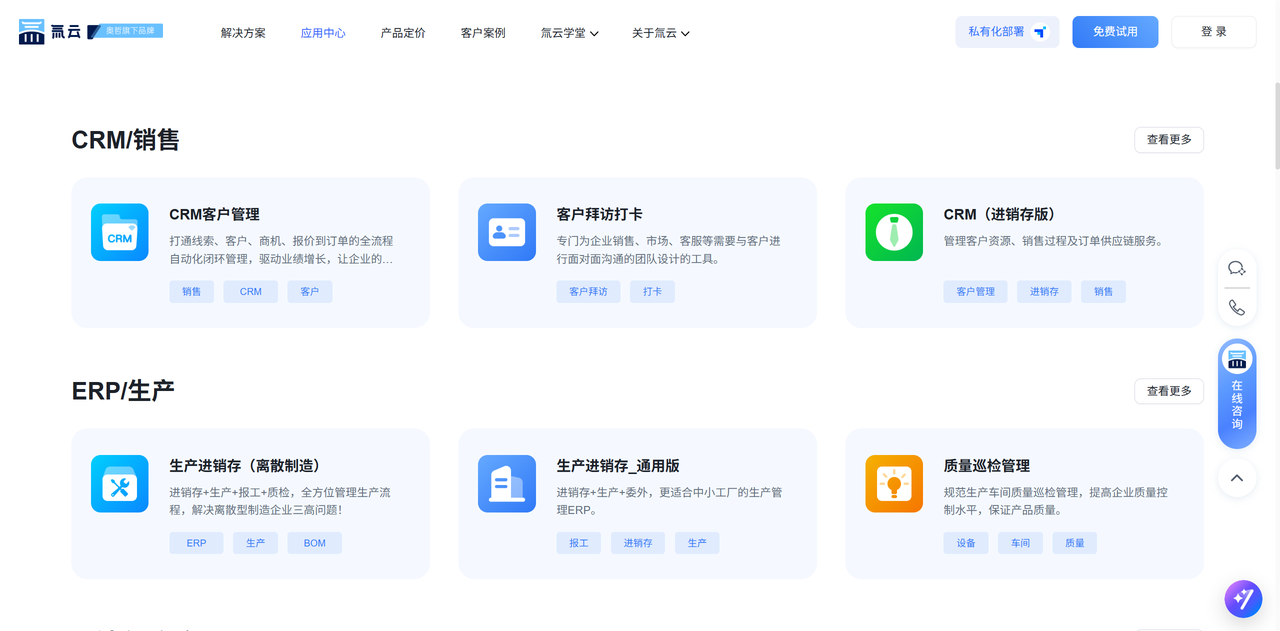Click the 免费试用 button
This screenshot has width=1280, height=631.
click(1115, 32)
